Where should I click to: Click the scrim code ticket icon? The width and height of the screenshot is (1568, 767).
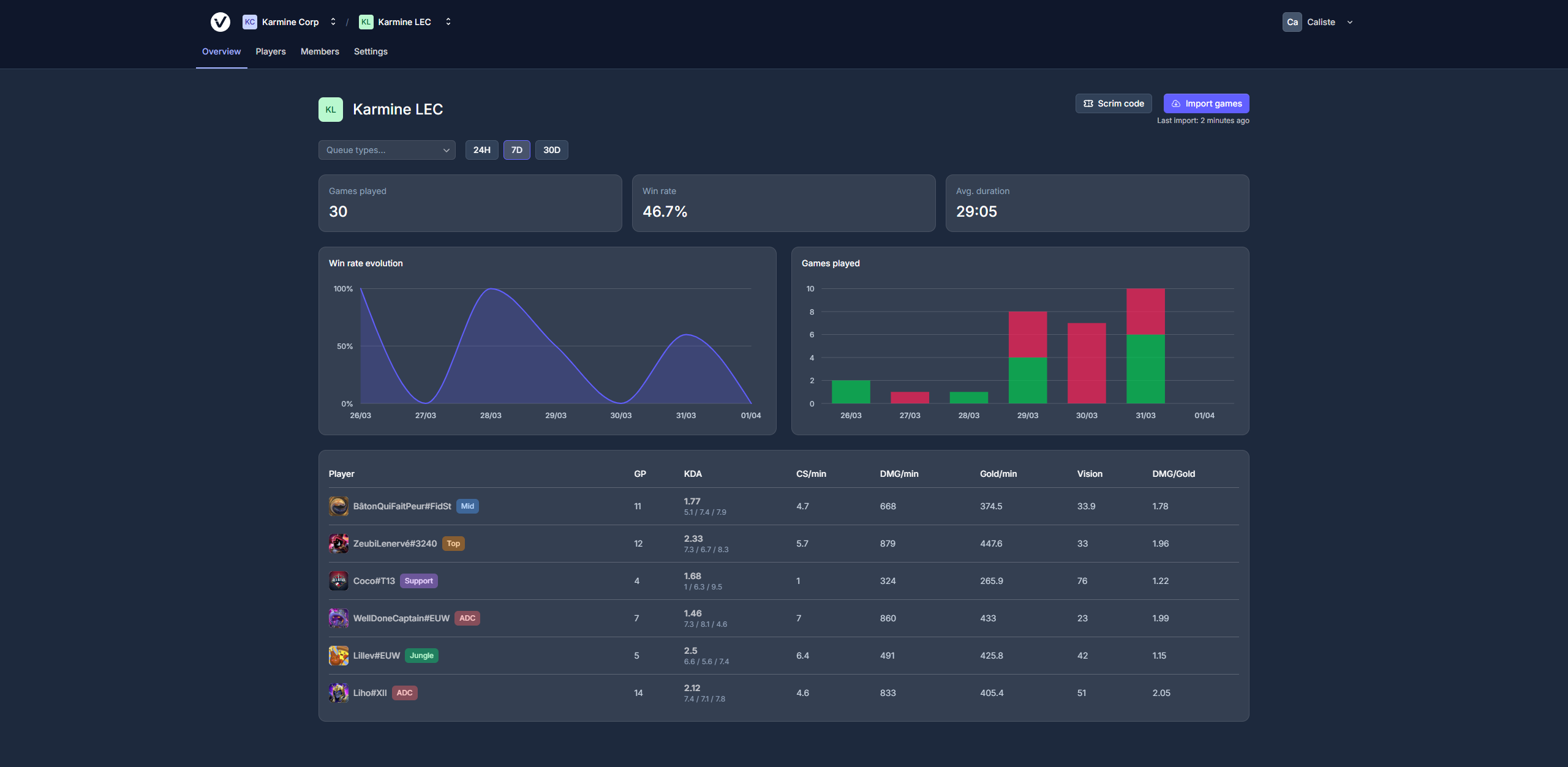point(1088,103)
